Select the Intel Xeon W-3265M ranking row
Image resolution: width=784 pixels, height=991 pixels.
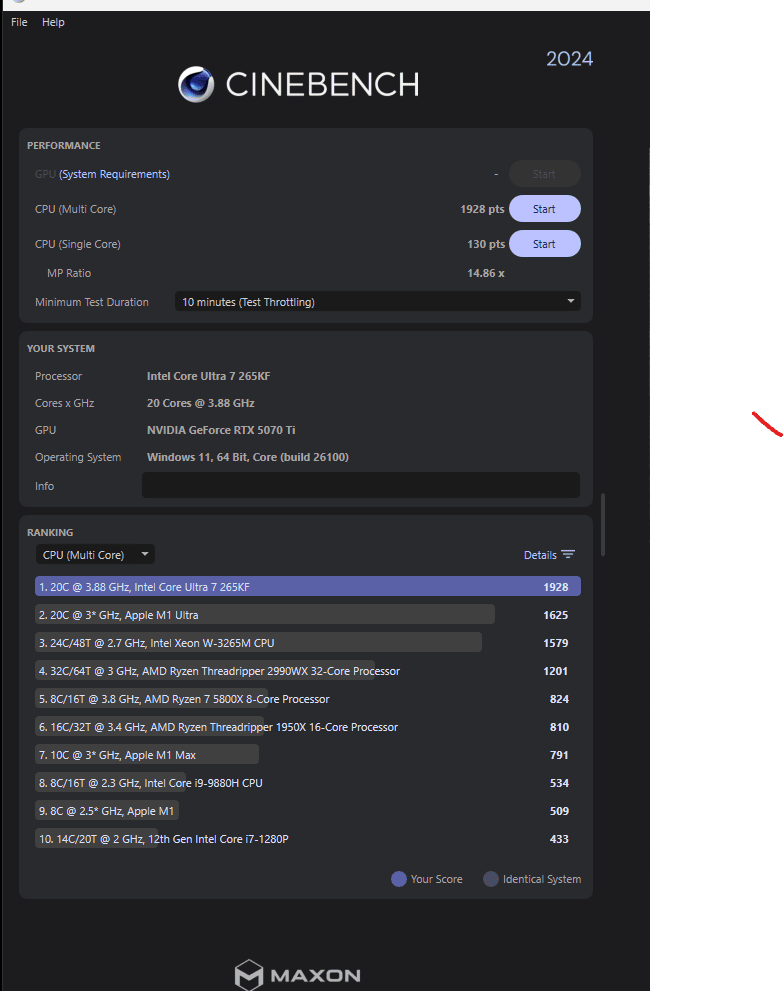[308, 642]
